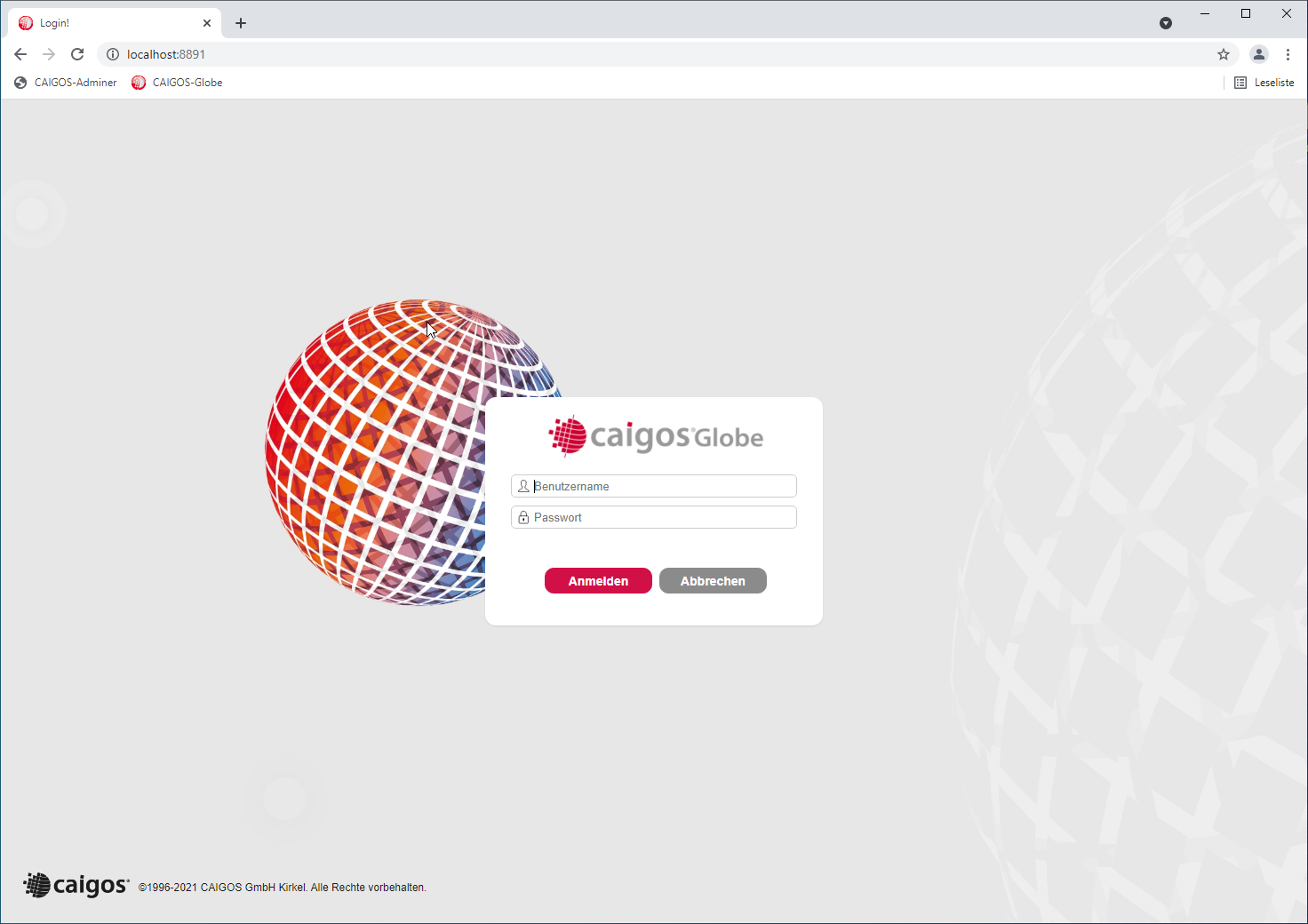Click the caigos Globe logo in login box

click(x=656, y=436)
